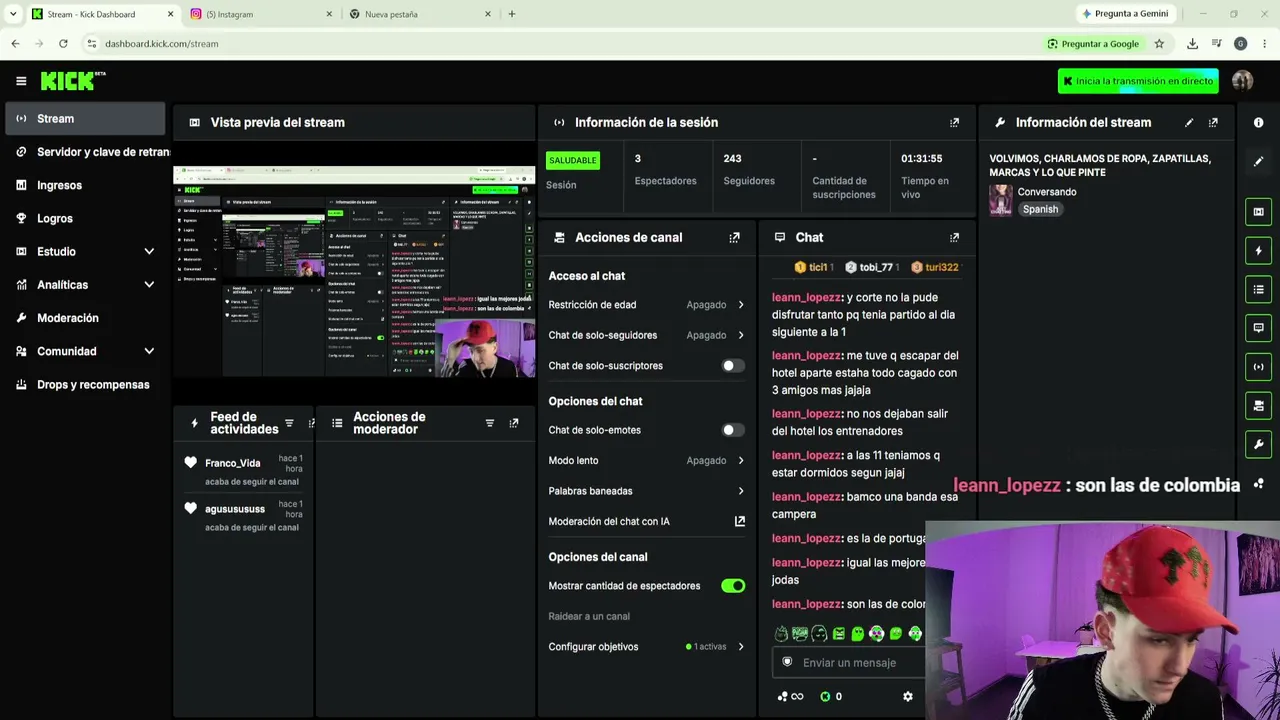
Task: Toggle the stream preview widget in the right rail
Action: 1258,212
